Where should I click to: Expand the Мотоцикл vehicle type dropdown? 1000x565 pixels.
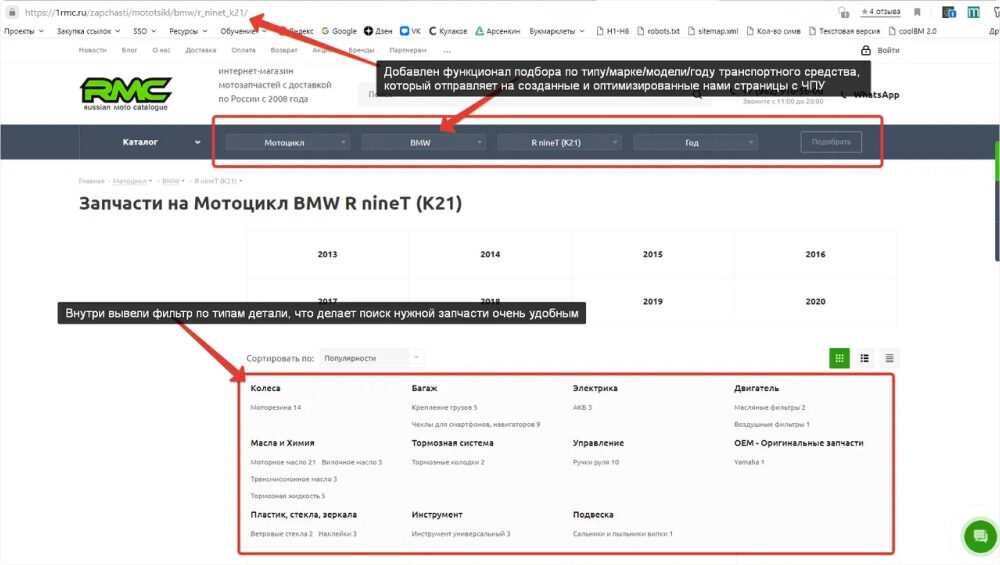click(x=287, y=142)
